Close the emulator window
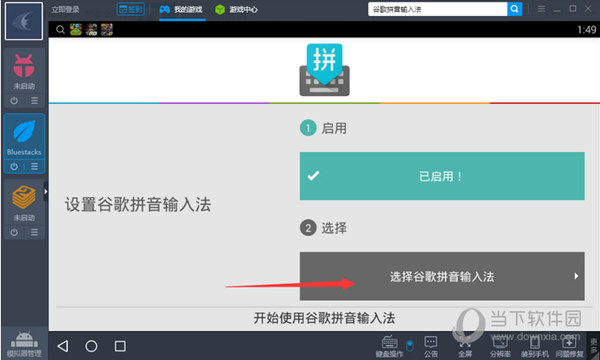This screenshot has width=600, height=360. (588, 8)
